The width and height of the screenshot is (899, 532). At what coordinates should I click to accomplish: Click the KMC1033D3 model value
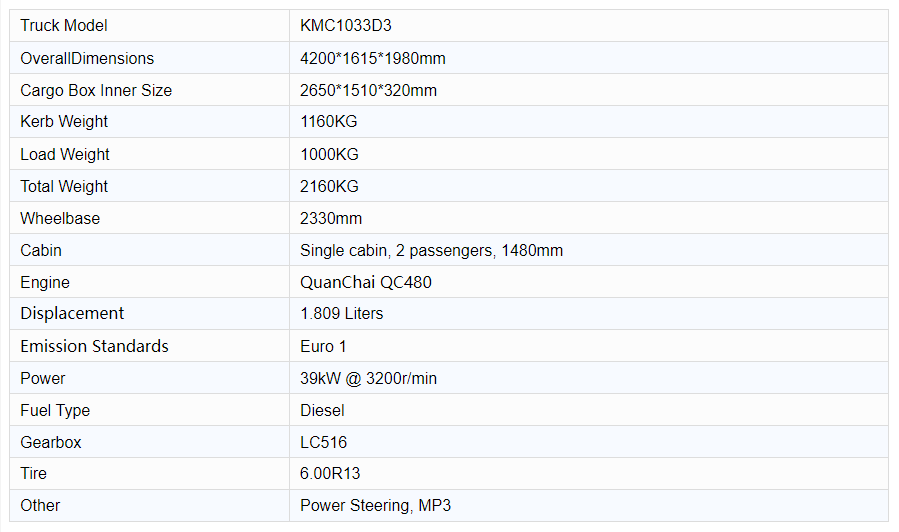coord(346,26)
